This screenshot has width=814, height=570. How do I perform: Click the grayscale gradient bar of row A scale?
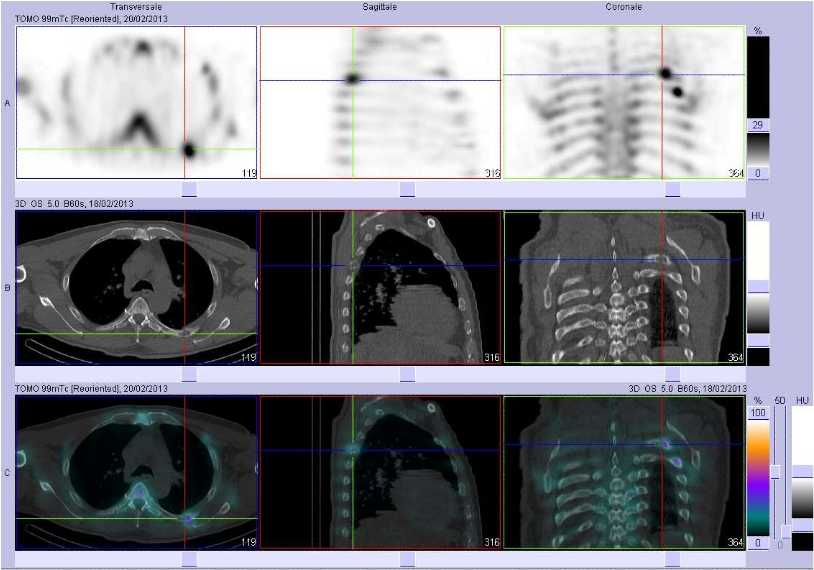[758, 150]
